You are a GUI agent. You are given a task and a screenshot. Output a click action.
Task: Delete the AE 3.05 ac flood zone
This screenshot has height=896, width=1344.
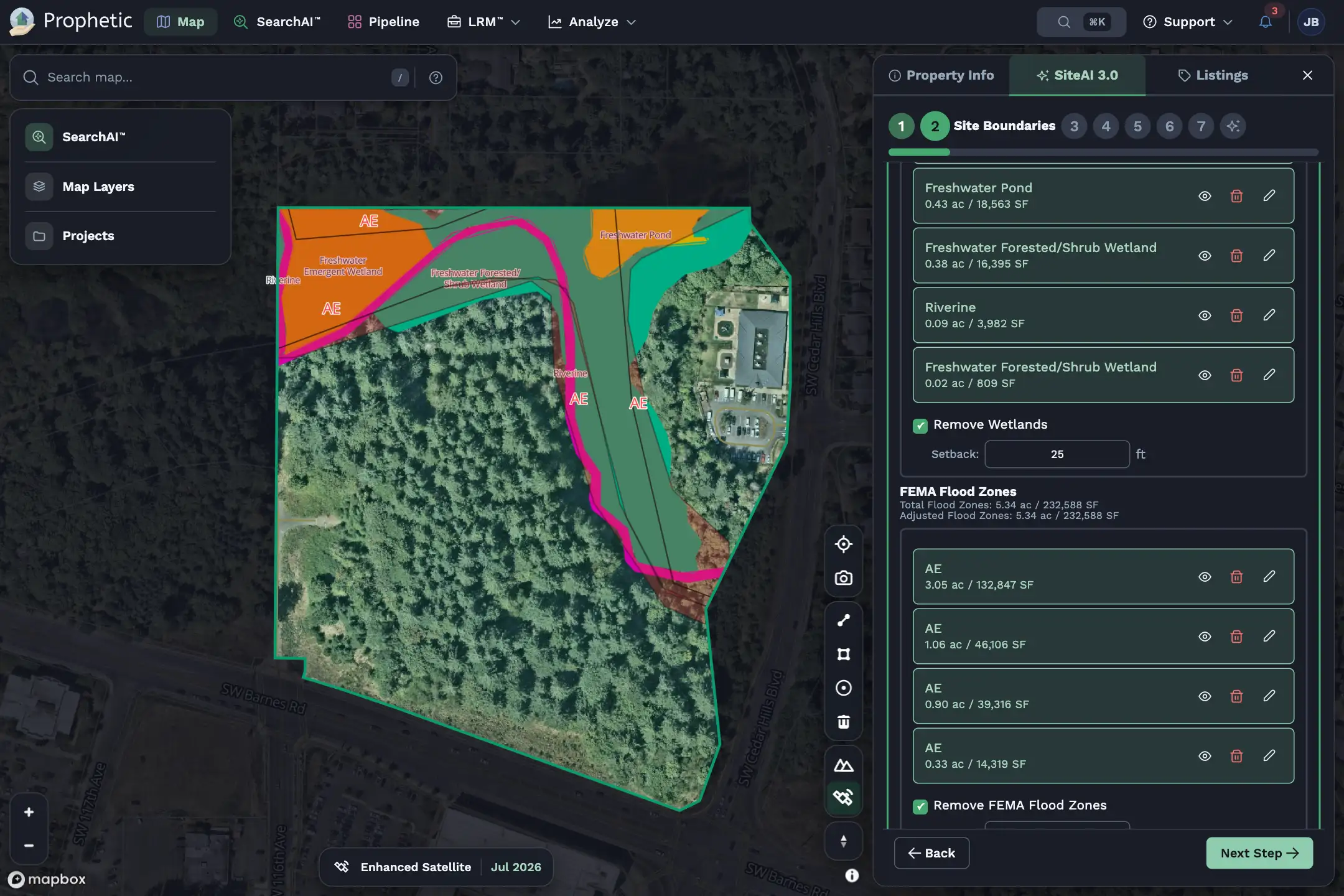pos(1236,577)
